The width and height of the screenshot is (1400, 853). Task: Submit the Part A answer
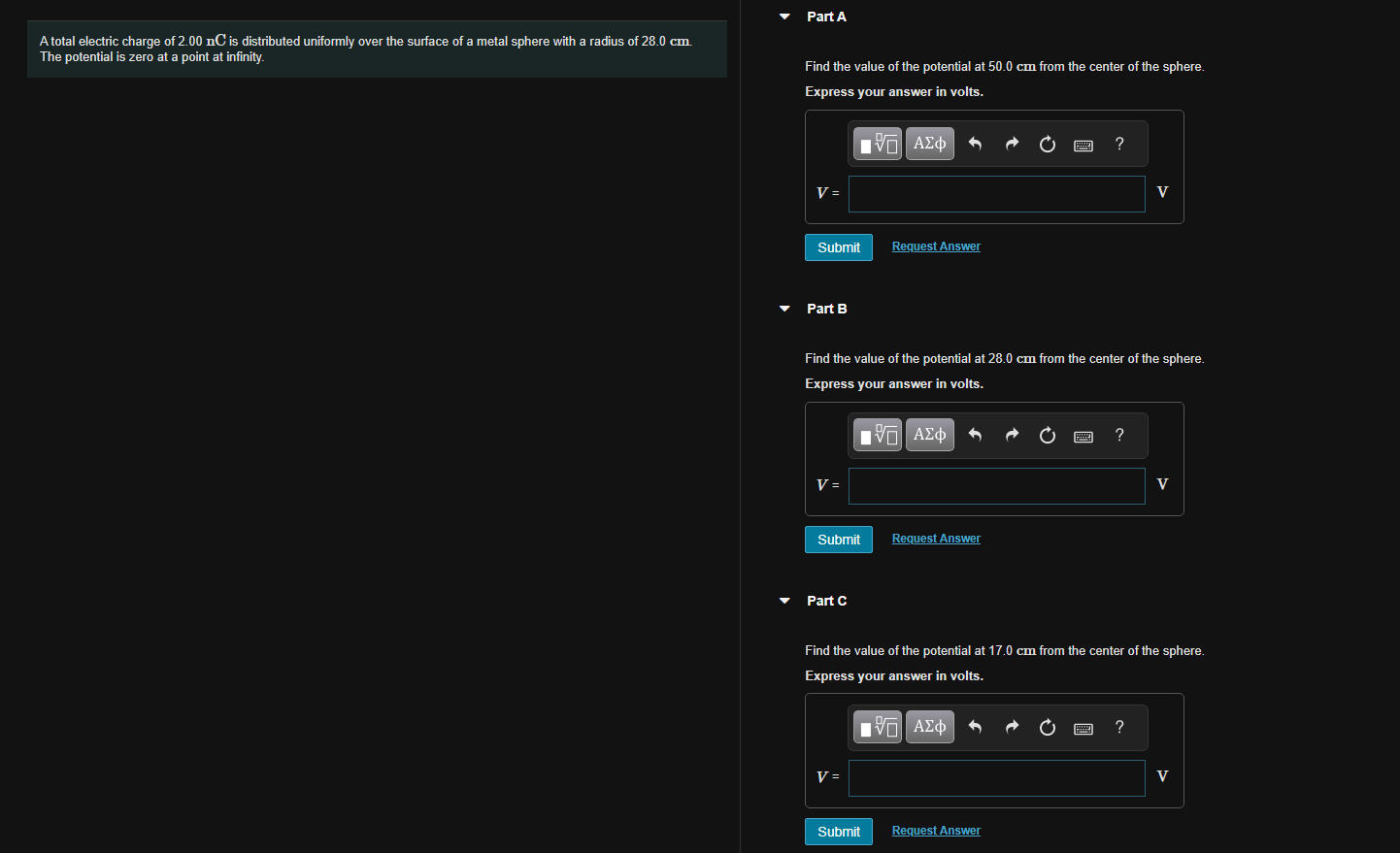point(839,247)
